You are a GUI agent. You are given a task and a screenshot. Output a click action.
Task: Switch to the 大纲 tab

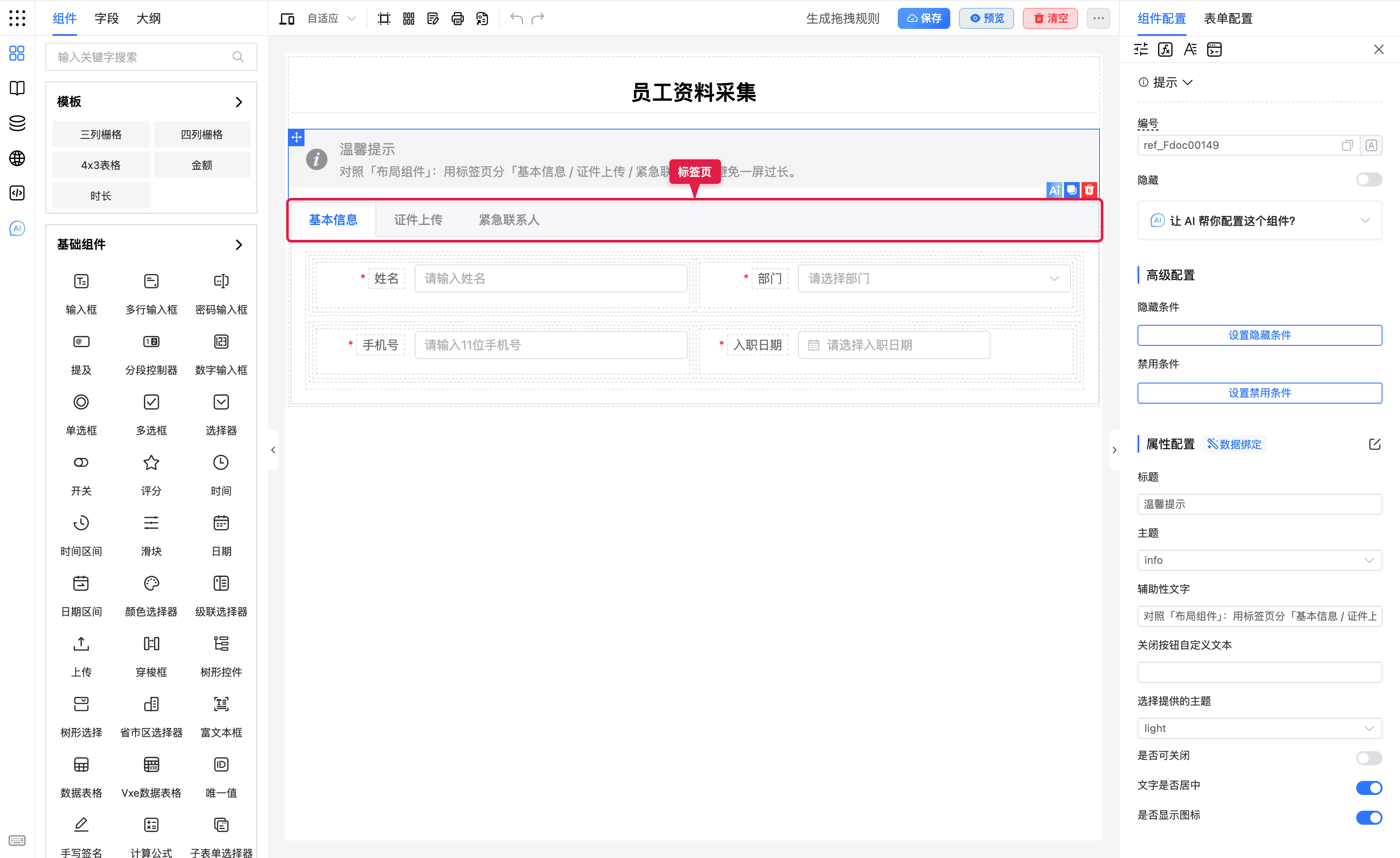(148, 18)
